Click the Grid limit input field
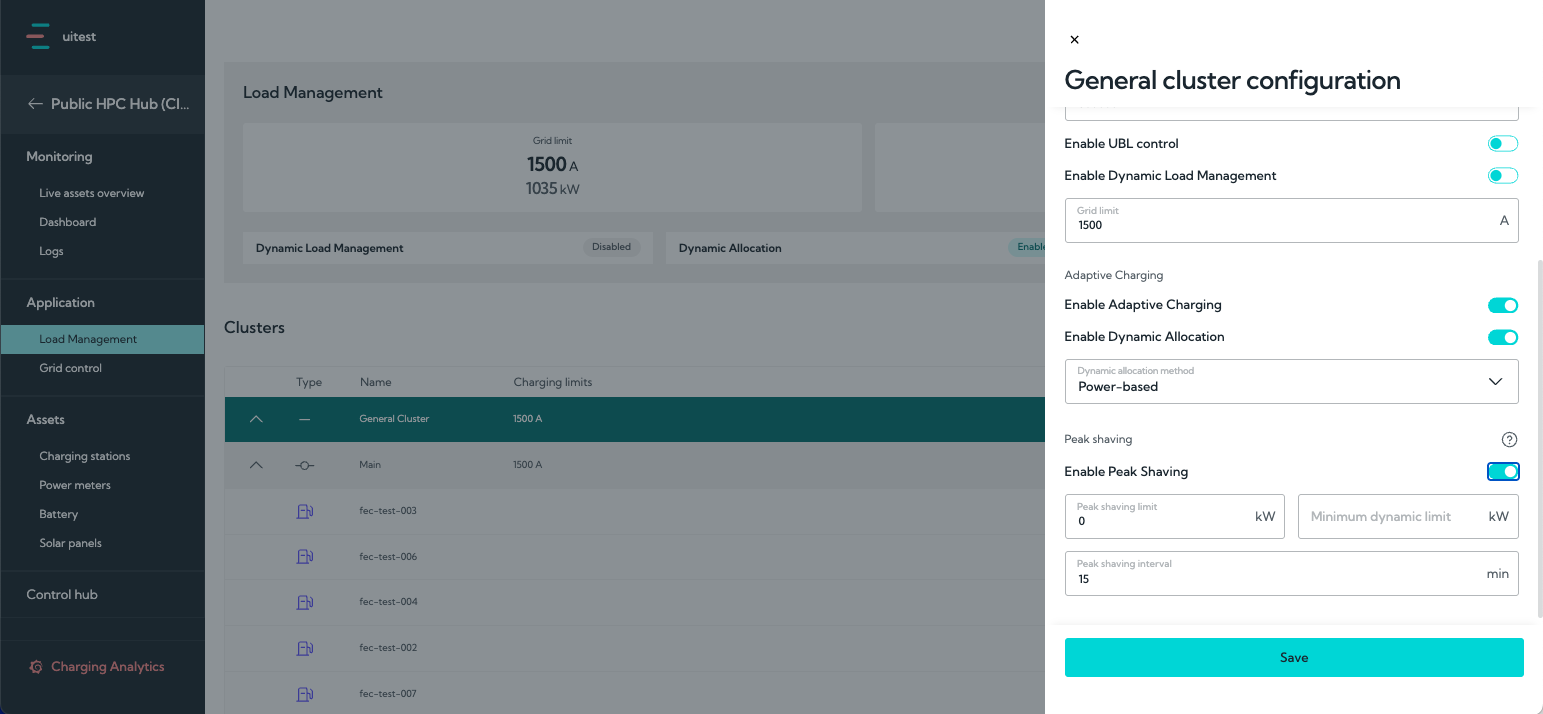The height and width of the screenshot is (714, 1543). (x=1291, y=220)
